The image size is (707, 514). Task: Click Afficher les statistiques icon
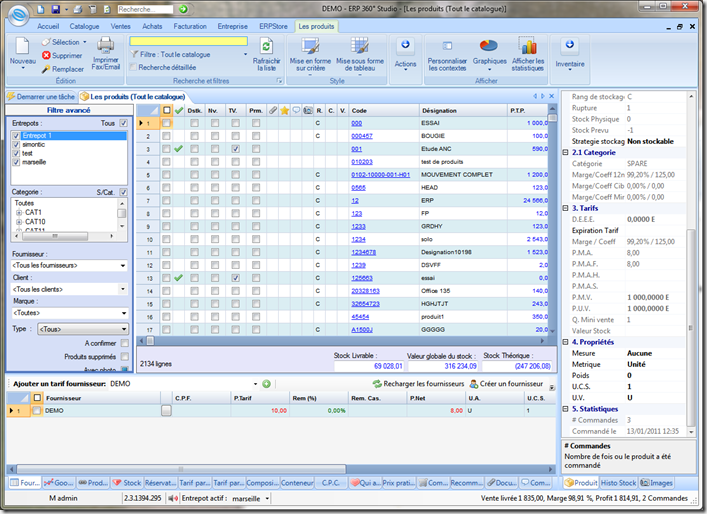click(x=528, y=46)
